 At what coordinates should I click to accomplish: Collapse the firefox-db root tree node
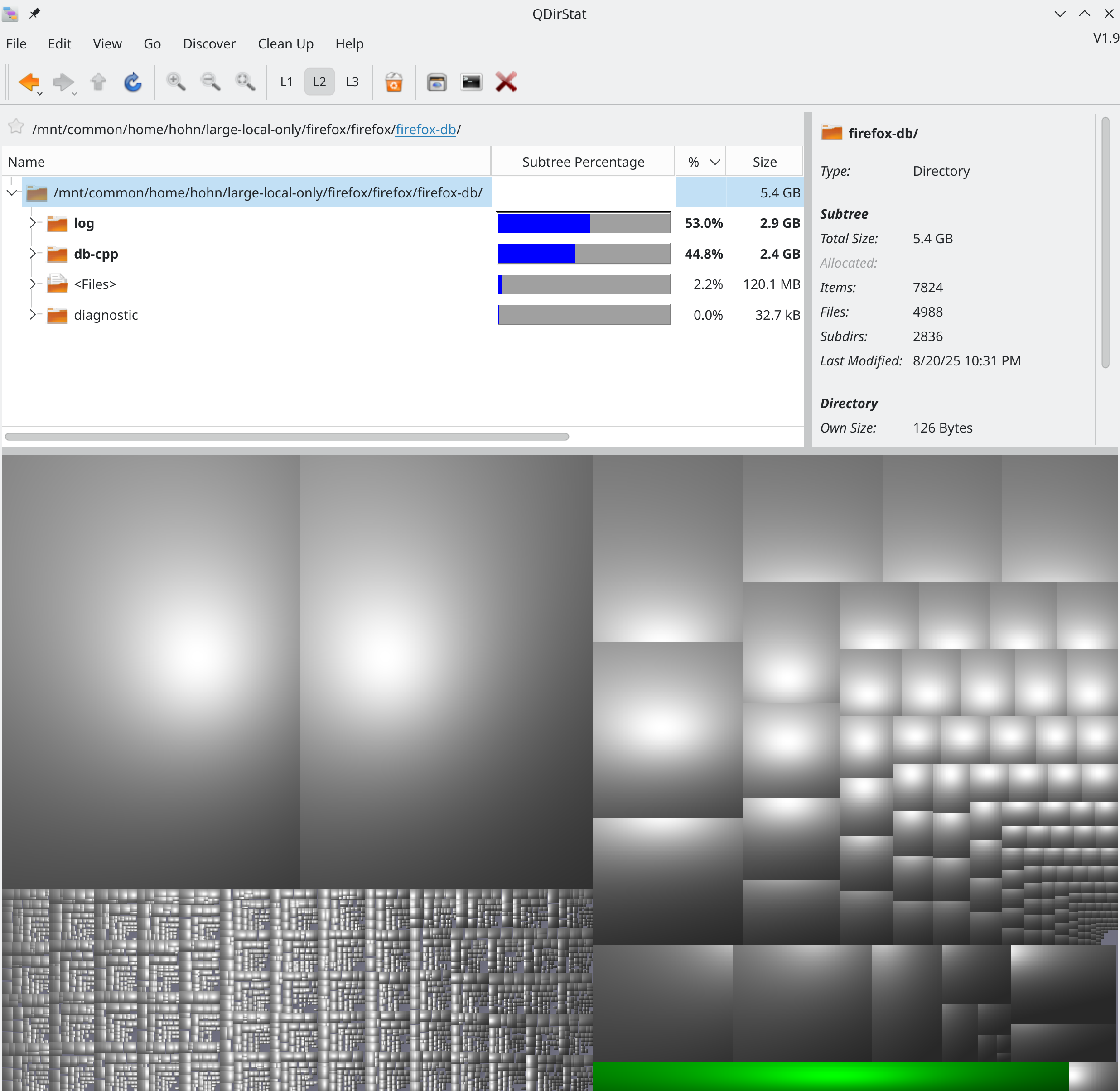12,192
